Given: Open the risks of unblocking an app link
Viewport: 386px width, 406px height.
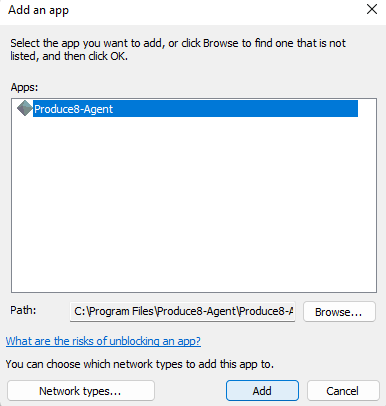Looking at the screenshot, I should 103,341.
